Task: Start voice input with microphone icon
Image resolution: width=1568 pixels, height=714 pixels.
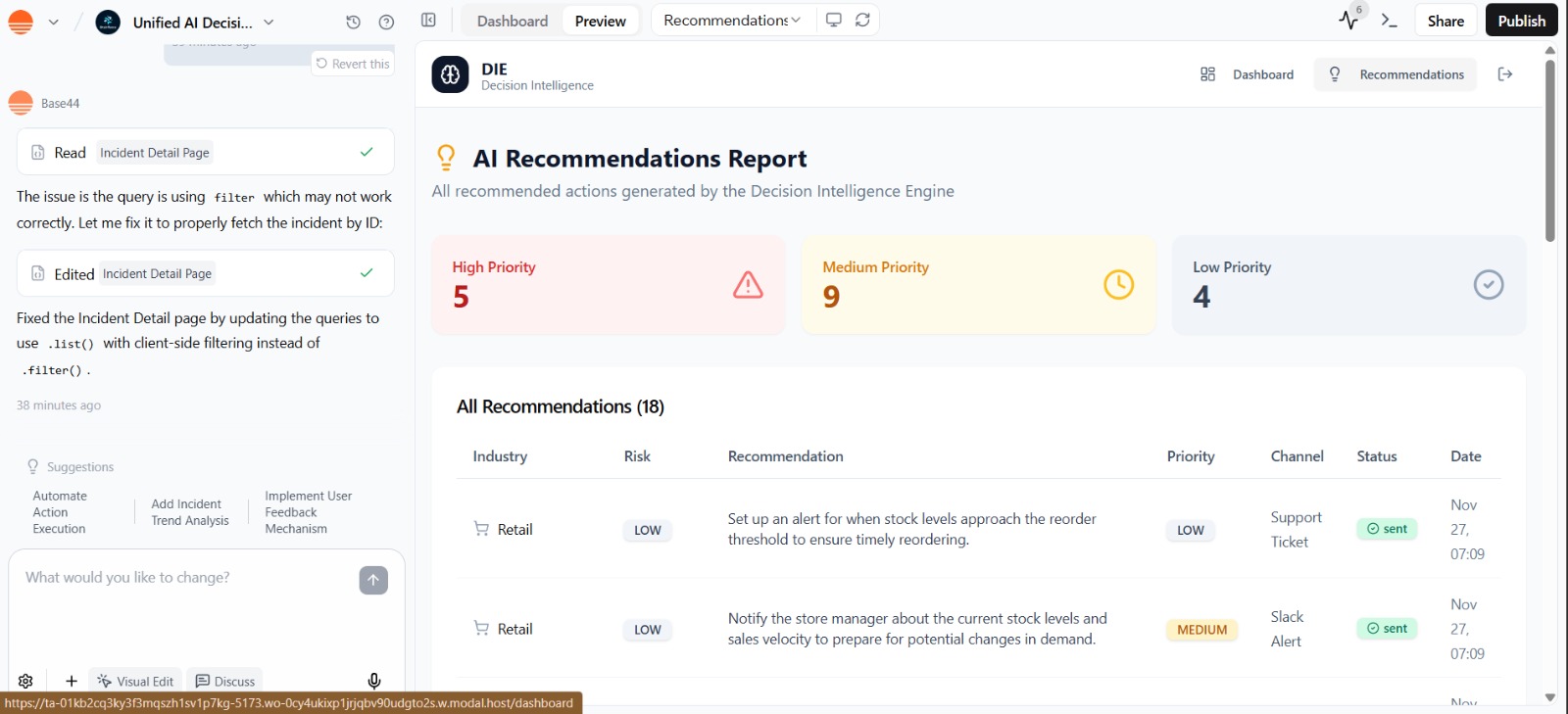Action: click(373, 681)
